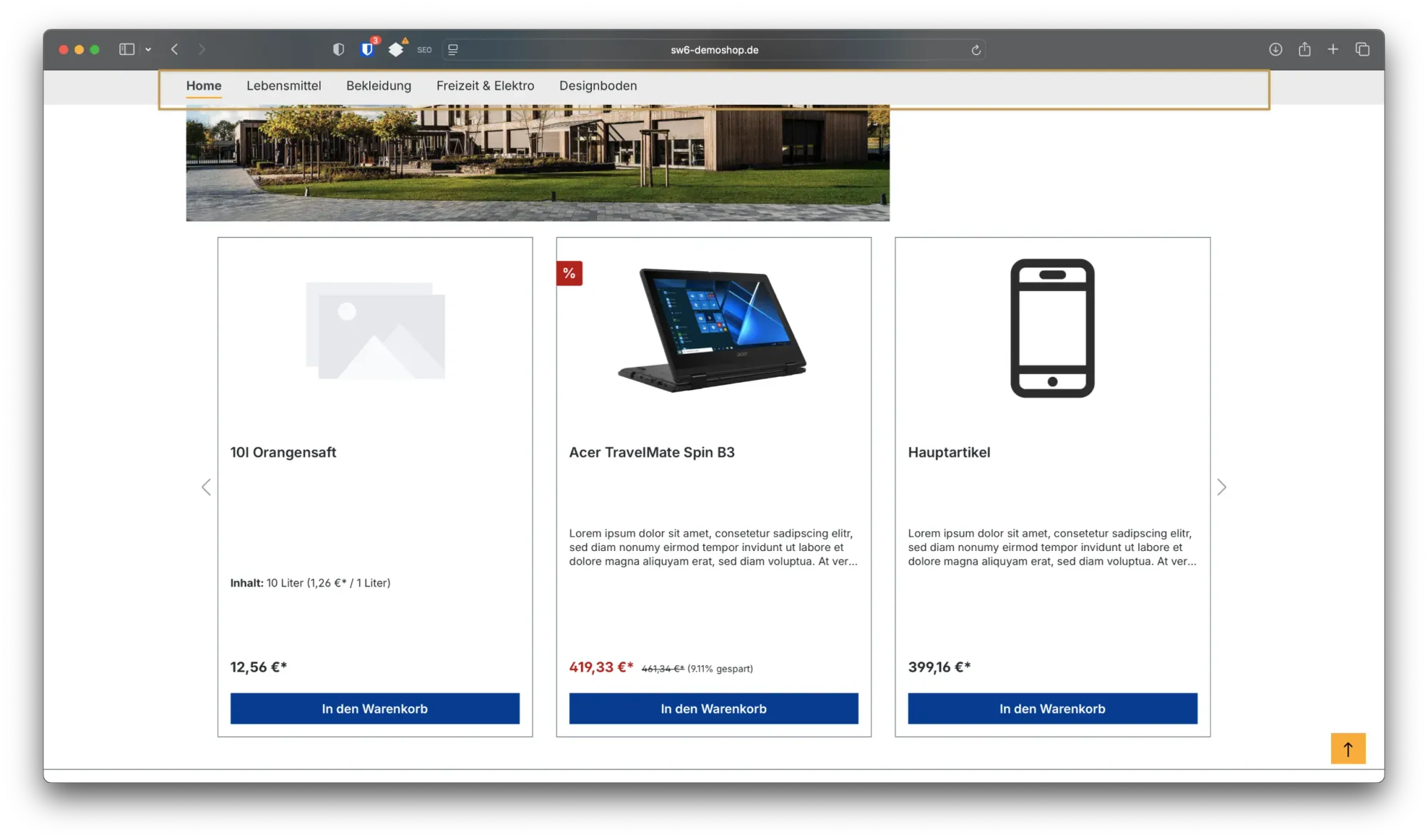This screenshot has height=840, width=1428.
Task: Open the share icon in the toolbar
Action: pyautogui.click(x=1304, y=49)
